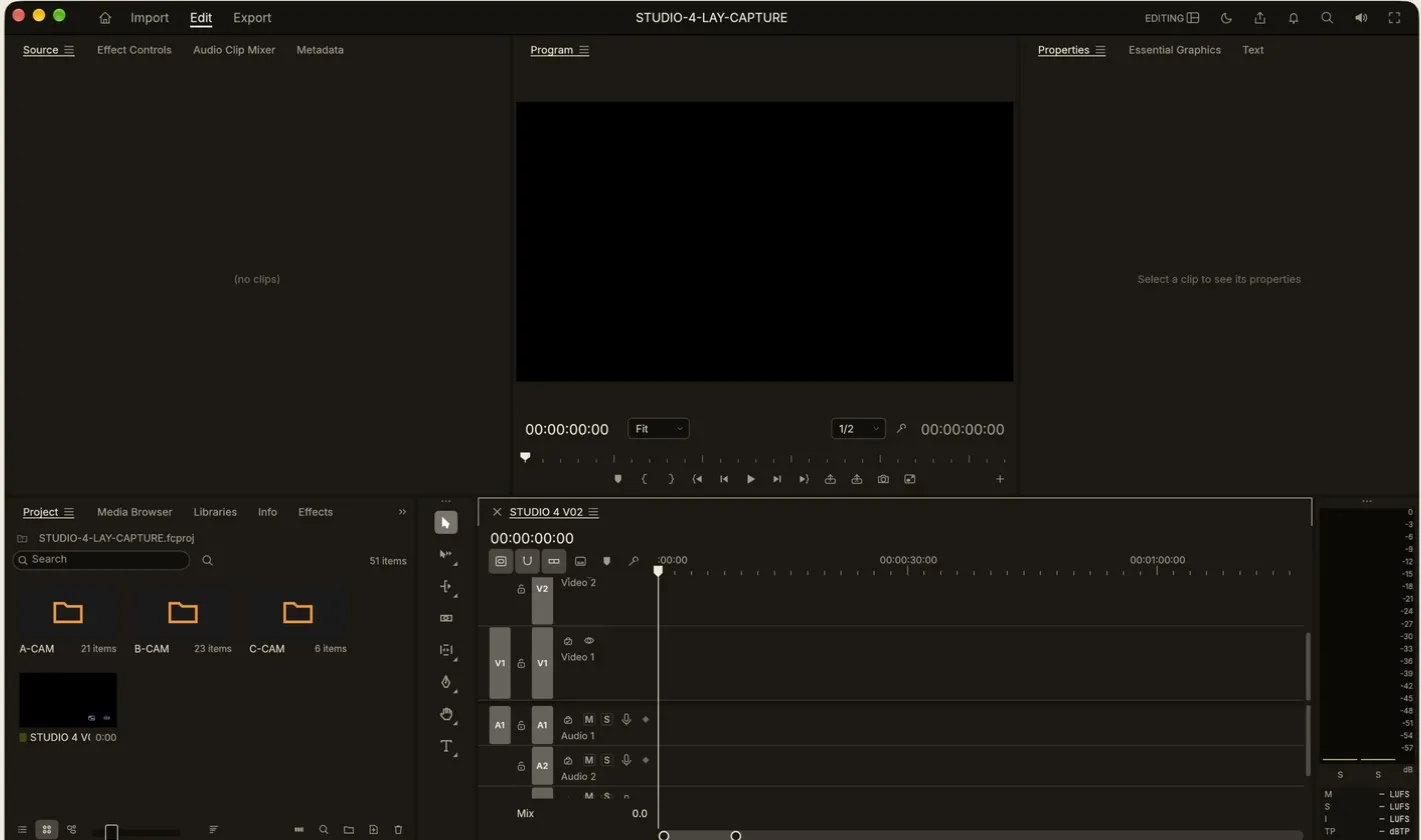Add a marker in the Program monitor
This screenshot has width=1421, height=840.
click(x=618, y=479)
